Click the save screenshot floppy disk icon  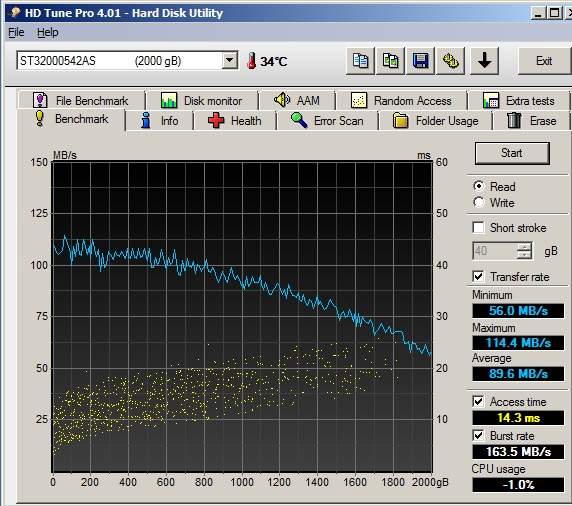pyautogui.click(x=420, y=61)
